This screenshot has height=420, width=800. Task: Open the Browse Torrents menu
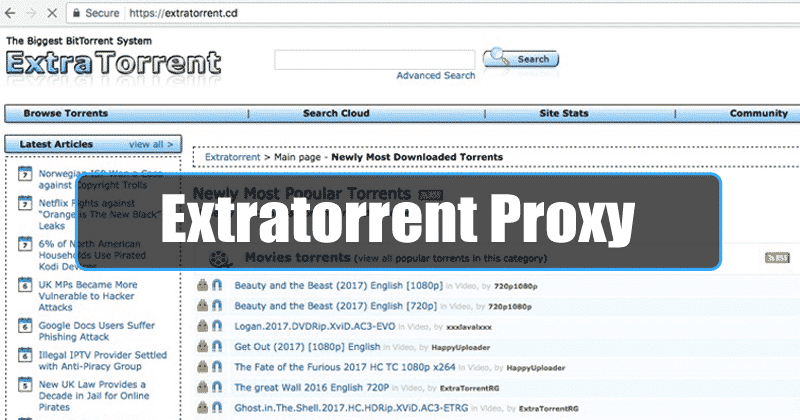(65, 114)
